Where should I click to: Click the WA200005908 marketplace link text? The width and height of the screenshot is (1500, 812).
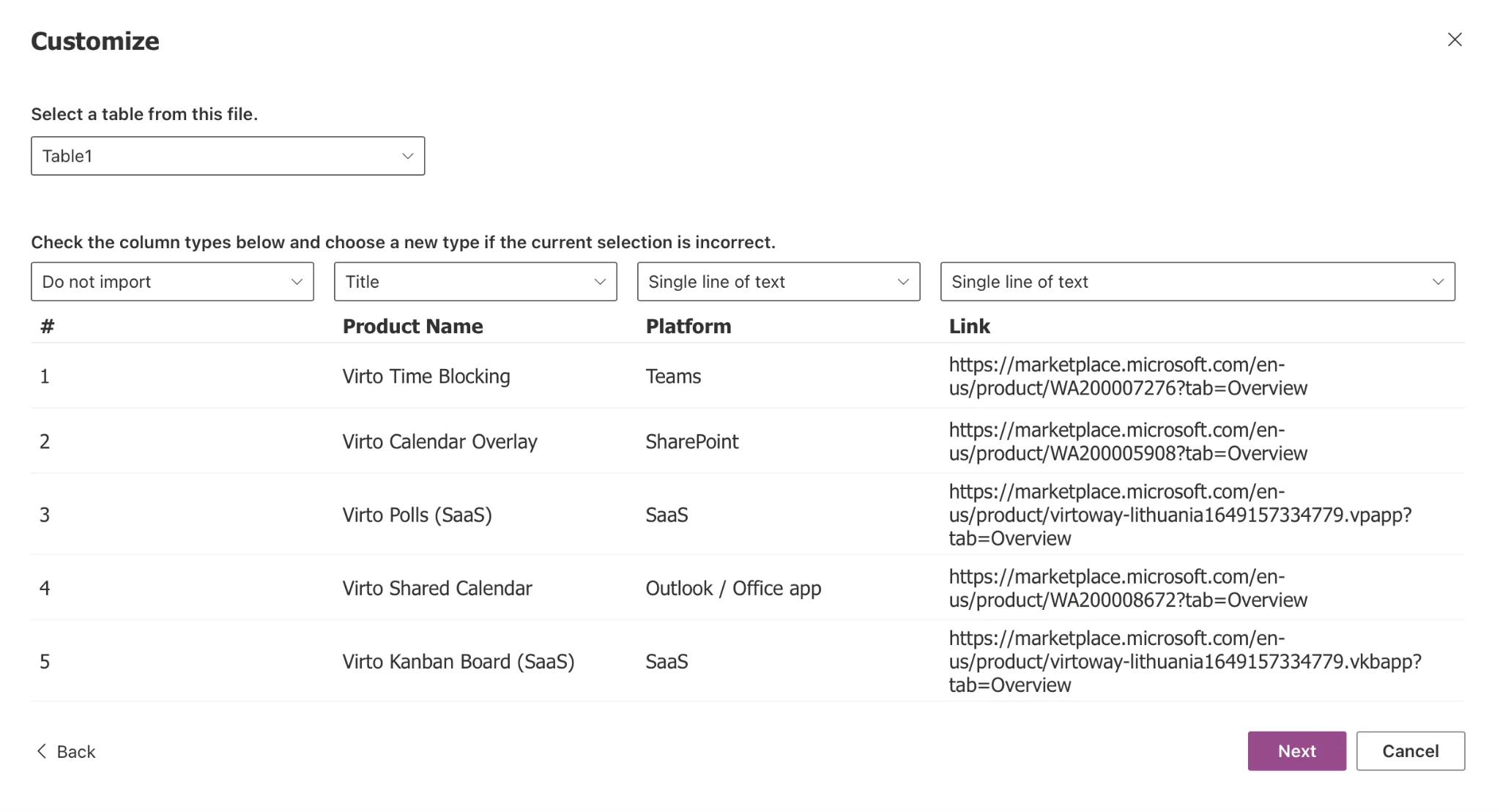[x=1128, y=442]
